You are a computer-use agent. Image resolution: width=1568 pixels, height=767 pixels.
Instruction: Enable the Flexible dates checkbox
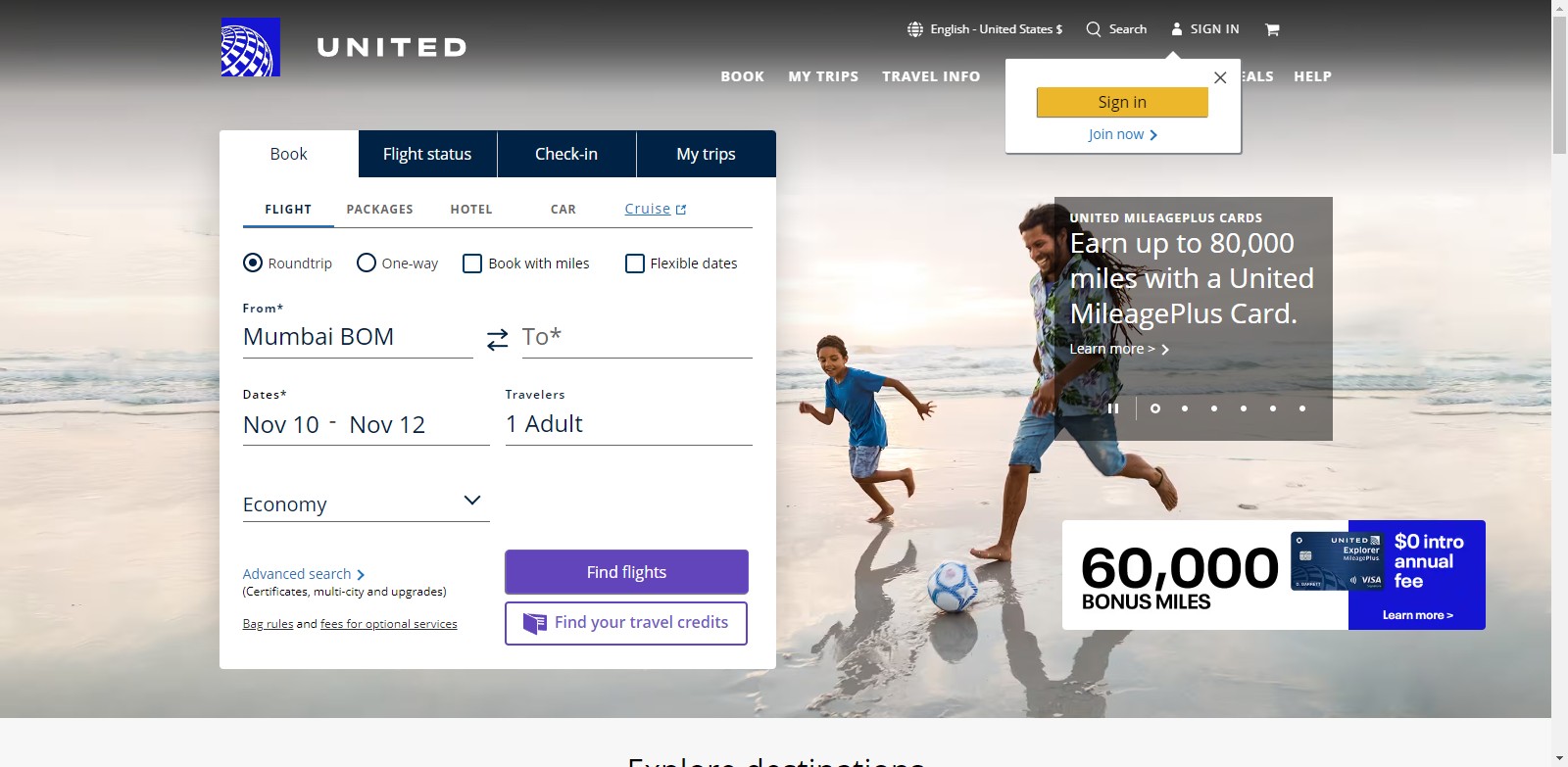click(x=635, y=264)
